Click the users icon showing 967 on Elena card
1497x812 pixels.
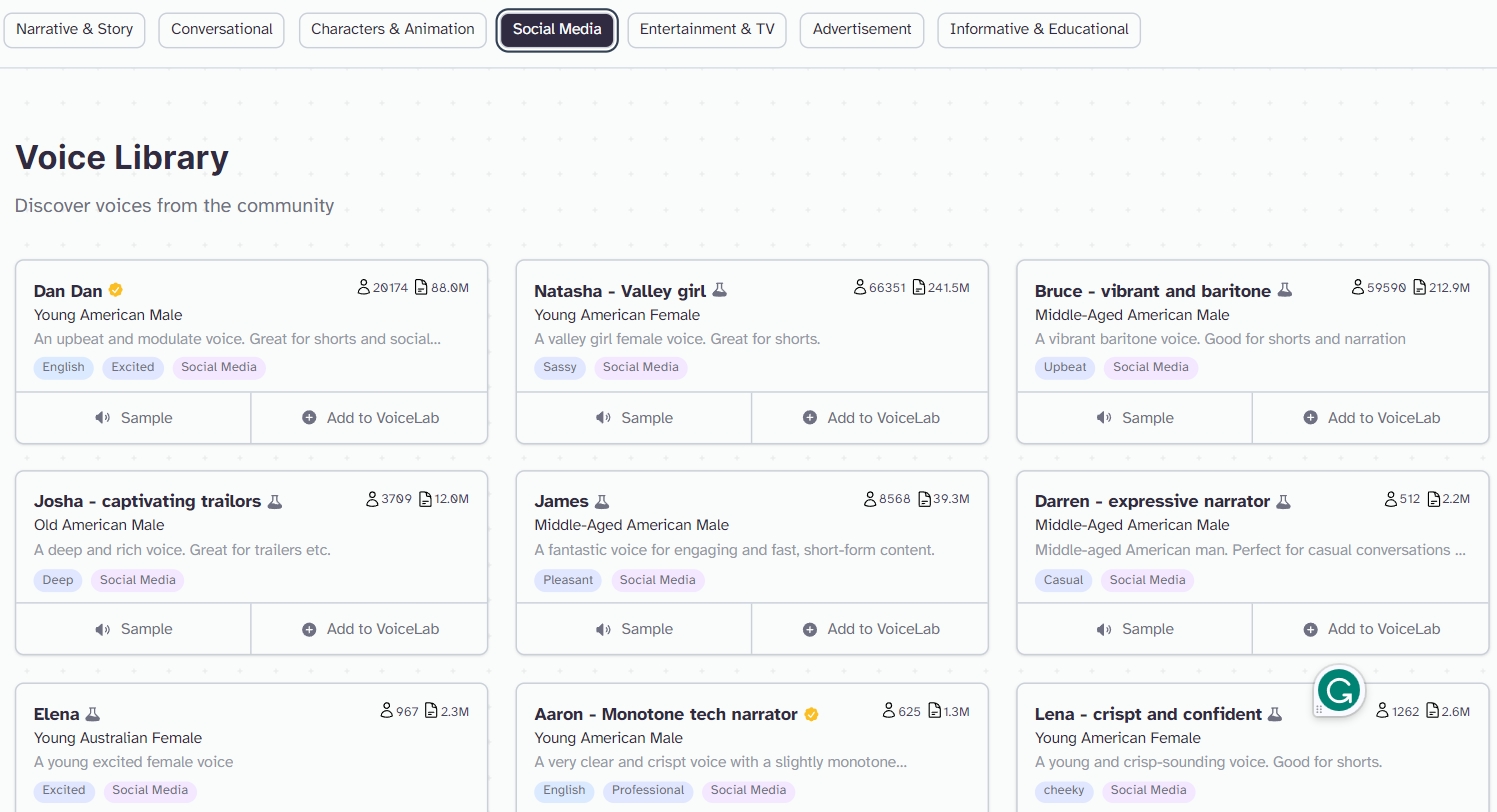coord(387,711)
